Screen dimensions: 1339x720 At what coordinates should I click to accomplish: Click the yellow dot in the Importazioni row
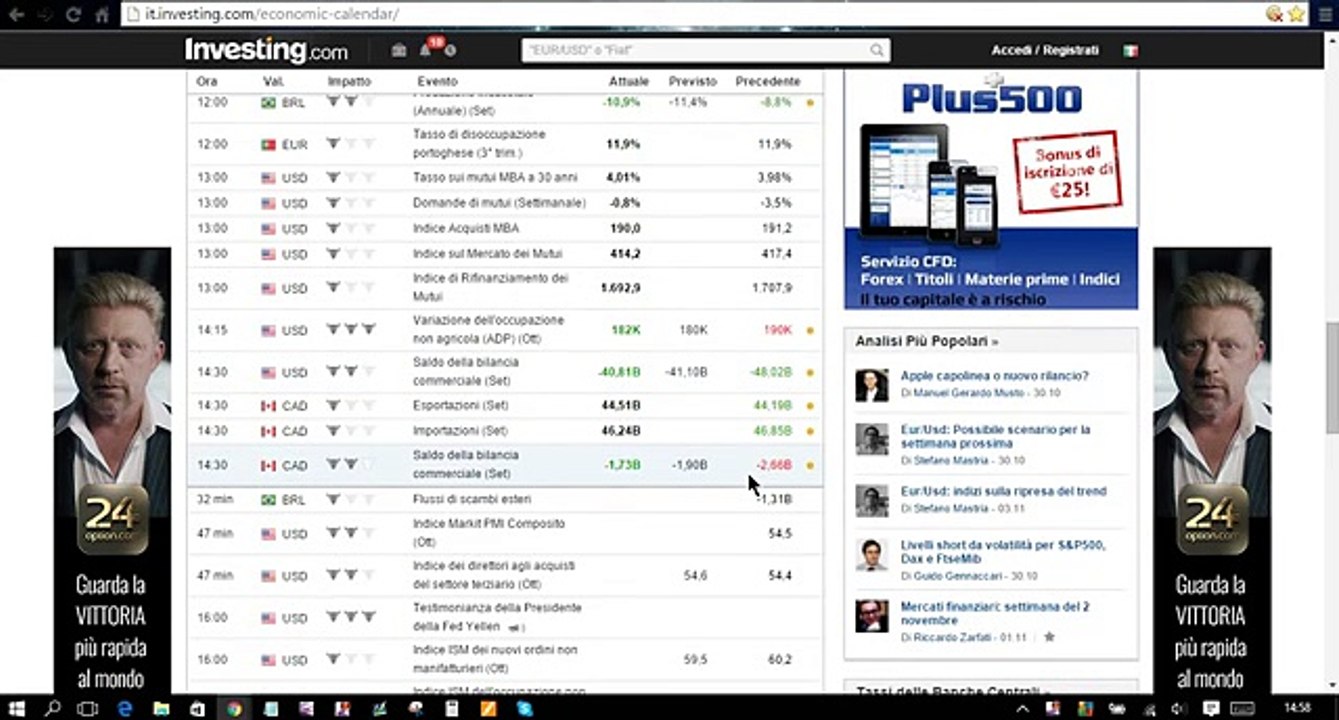pyautogui.click(x=810, y=431)
